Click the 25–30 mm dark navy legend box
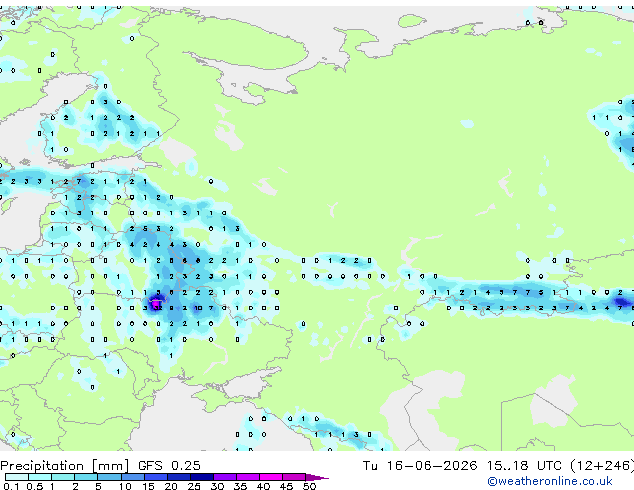This screenshot has height=490, width=634. pyautogui.click(x=201, y=477)
